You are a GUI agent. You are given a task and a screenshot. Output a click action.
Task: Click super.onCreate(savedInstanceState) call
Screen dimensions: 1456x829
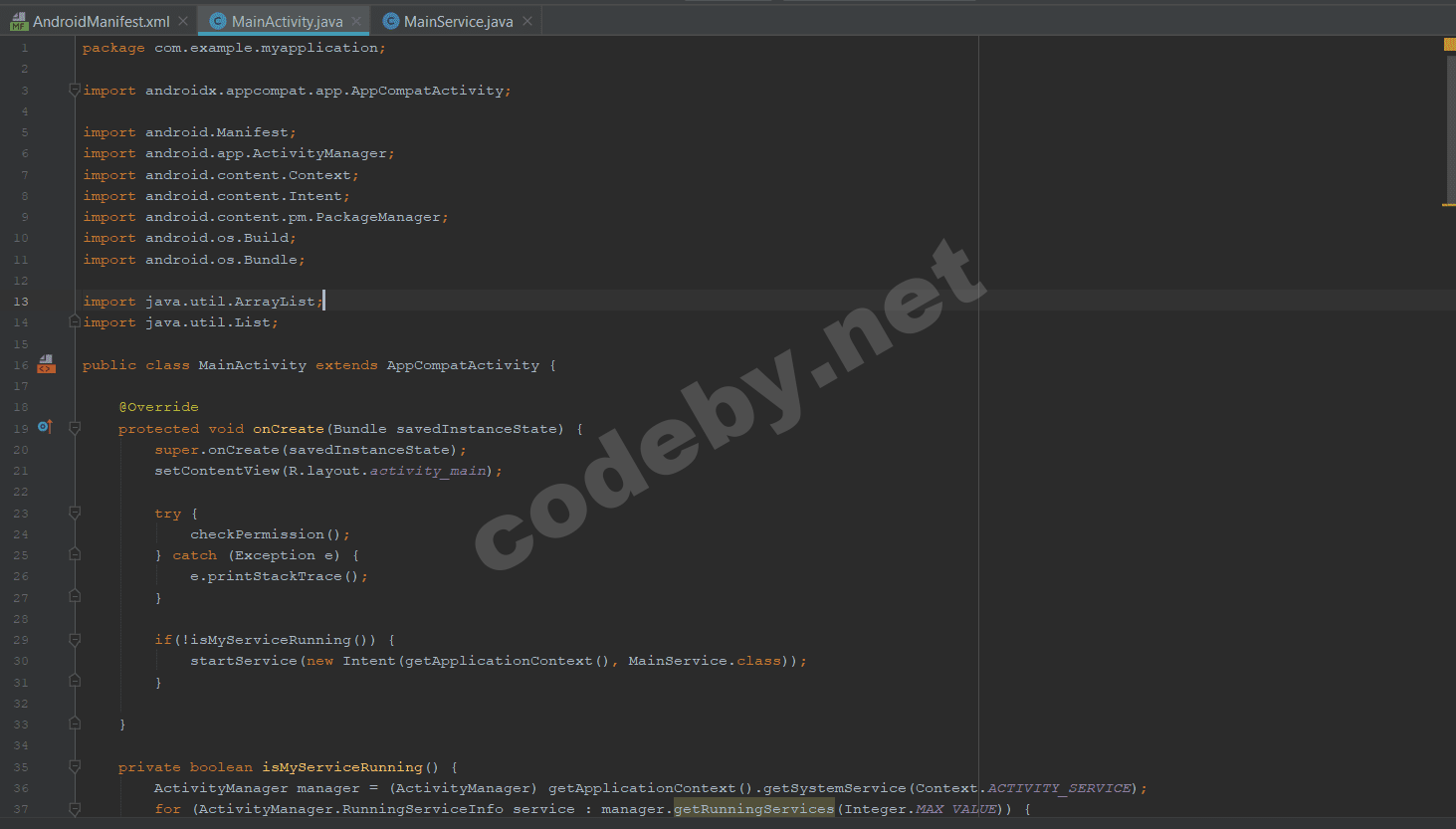click(x=311, y=450)
